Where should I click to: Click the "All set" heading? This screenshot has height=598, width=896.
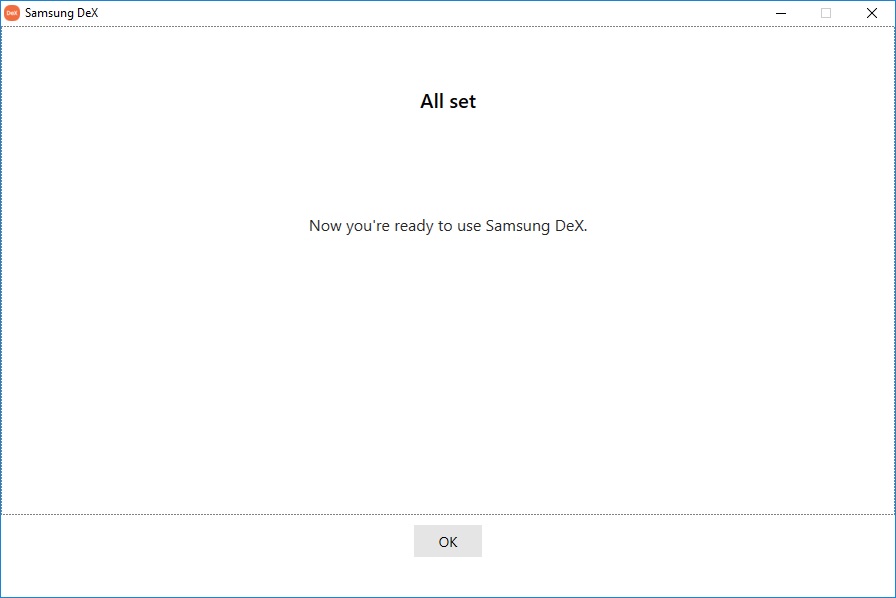point(448,101)
